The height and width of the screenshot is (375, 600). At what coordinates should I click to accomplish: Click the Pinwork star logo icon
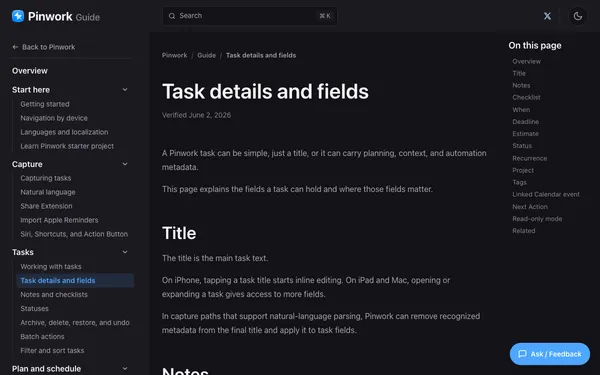tap(18, 16)
